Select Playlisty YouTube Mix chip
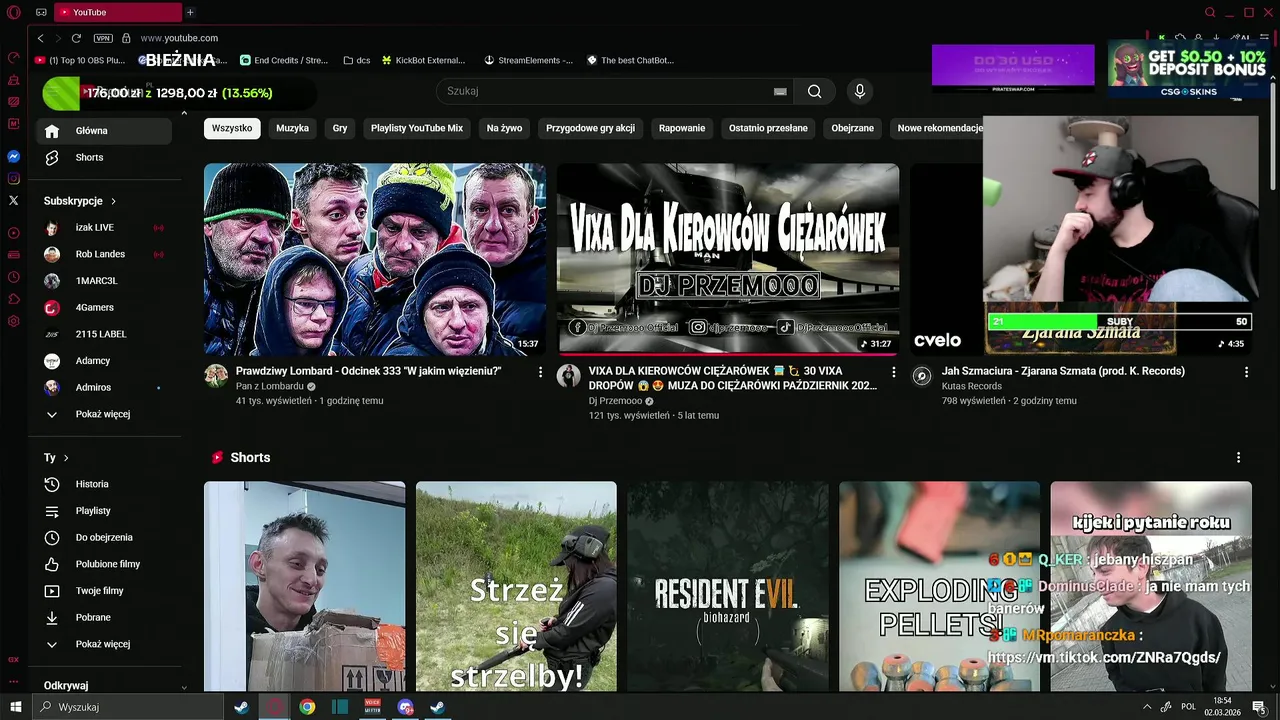Viewport: 1280px width, 720px height. pyautogui.click(x=417, y=128)
